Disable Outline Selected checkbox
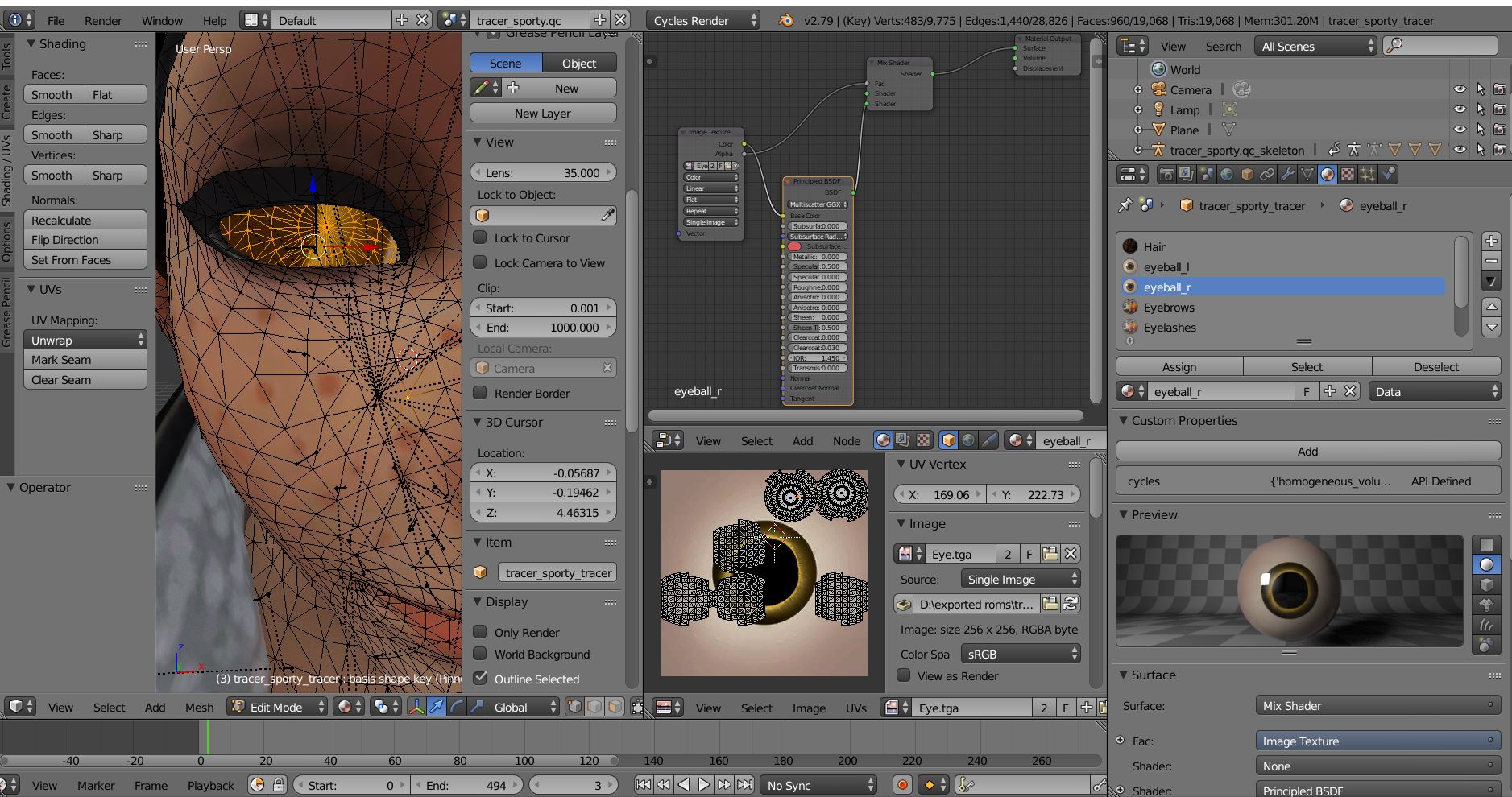 [x=480, y=679]
